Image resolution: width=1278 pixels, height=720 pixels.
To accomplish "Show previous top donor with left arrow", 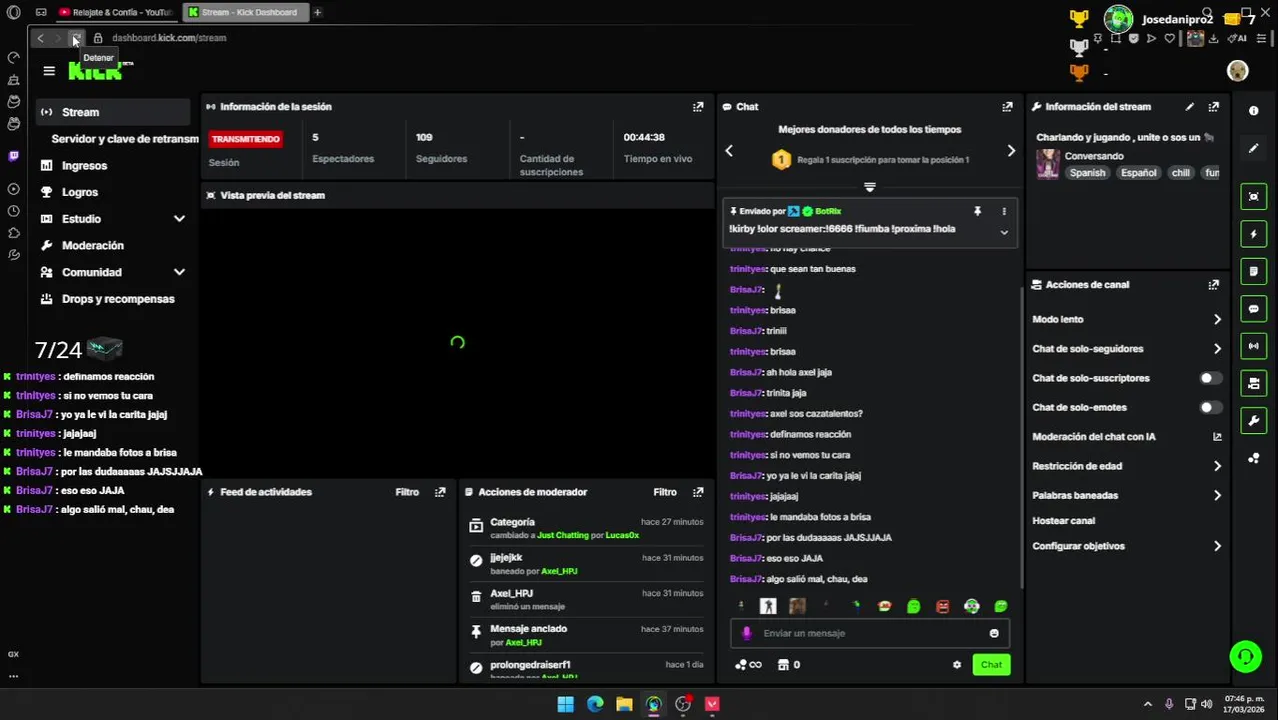I will click(x=729, y=151).
